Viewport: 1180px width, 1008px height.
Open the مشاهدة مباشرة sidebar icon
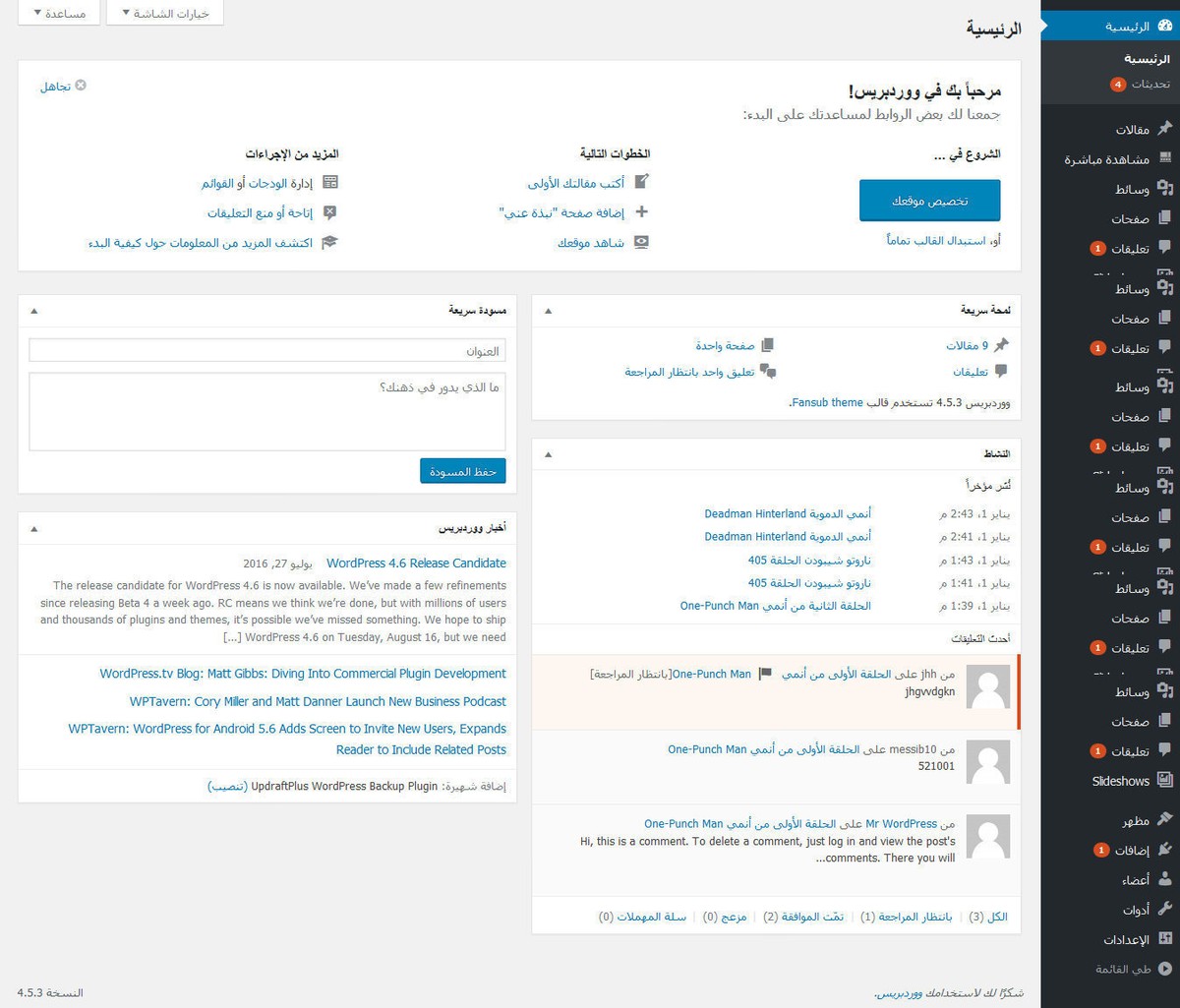1165,158
